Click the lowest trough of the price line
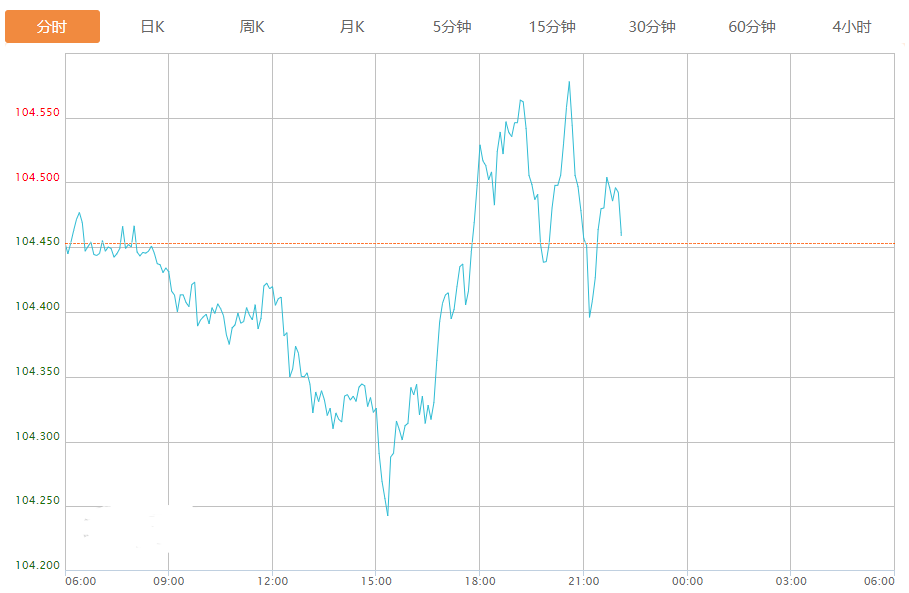The height and width of the screenshot is (593, 909). (x=387, y=515)
